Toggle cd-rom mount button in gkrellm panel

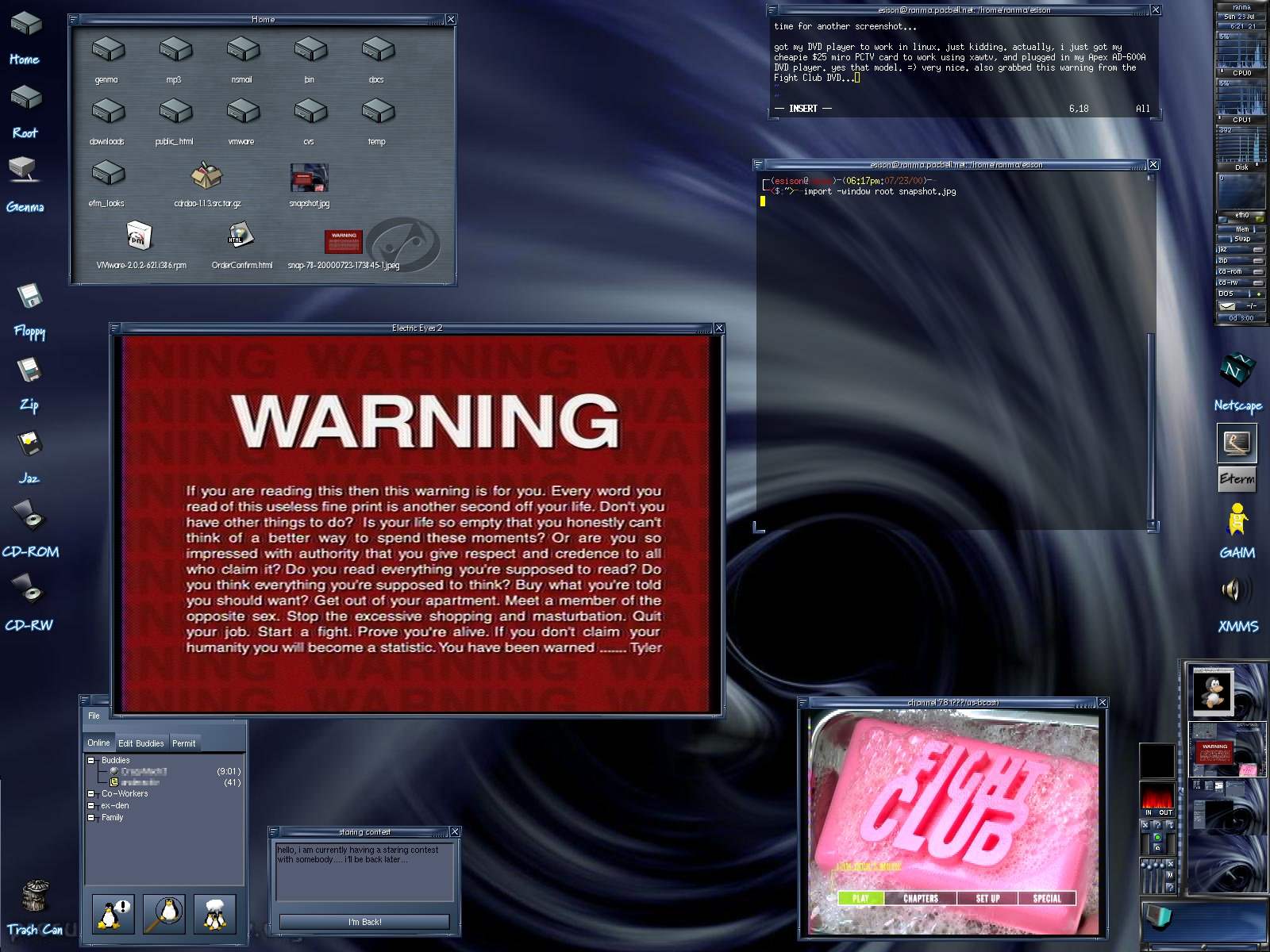1258,271
